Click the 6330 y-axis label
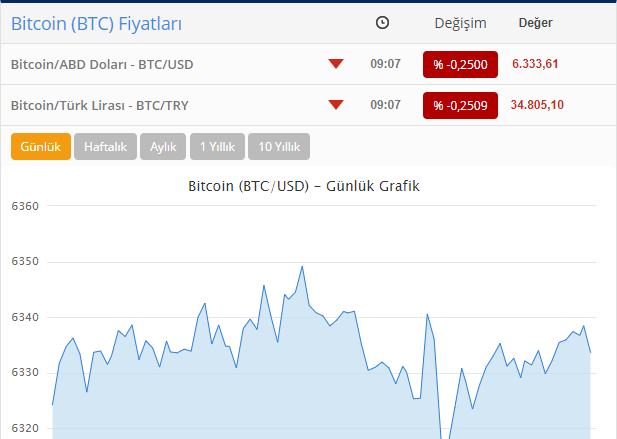This screenshot has width=617, height=439. pyautogui.click(x=25, y=372)
